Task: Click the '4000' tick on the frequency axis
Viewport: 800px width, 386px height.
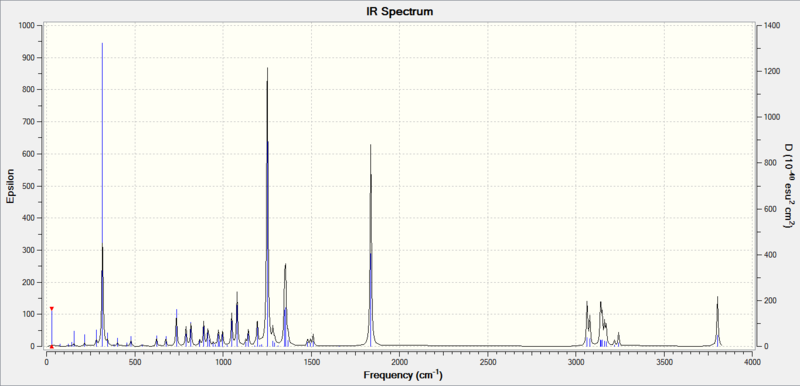Action: pos(752,362)
